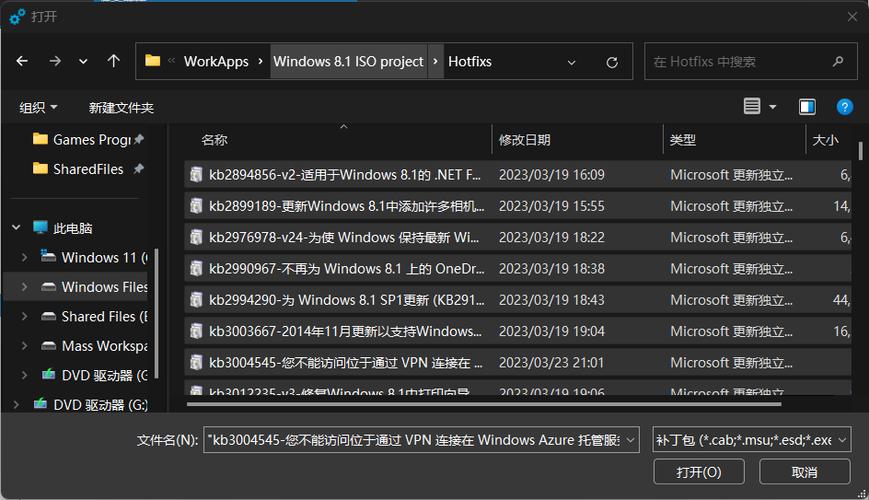Change view layout icon
The image size is (869, 500).
[752, 106]
